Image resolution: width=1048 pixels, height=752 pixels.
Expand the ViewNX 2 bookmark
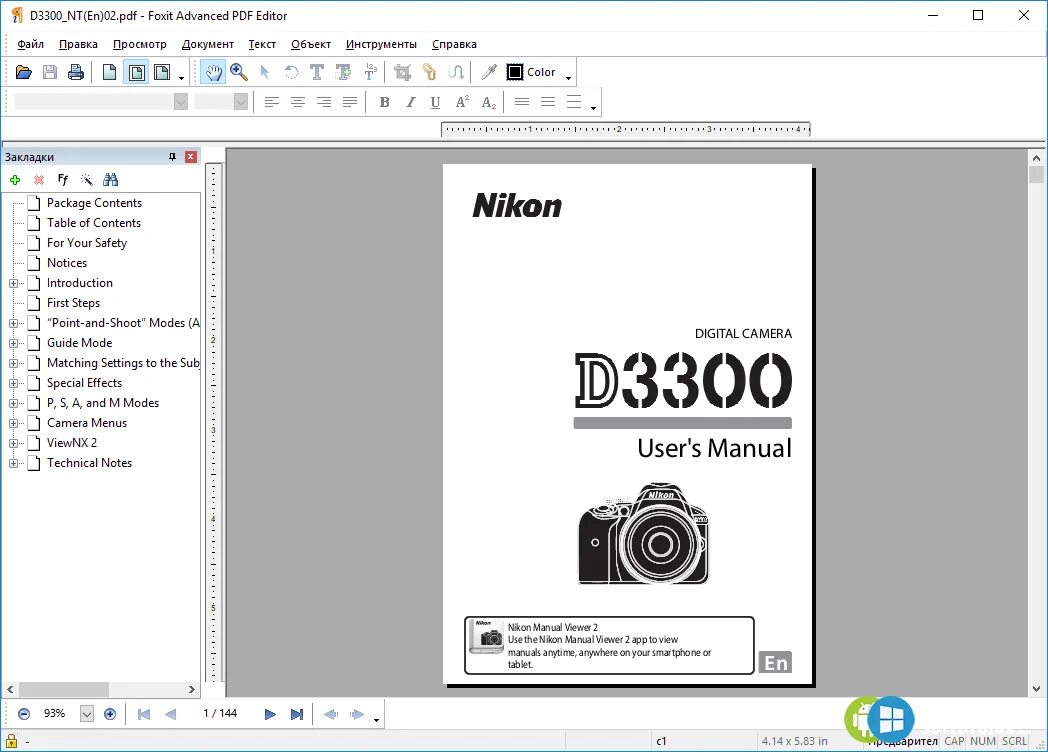click(x=13, y=443)
